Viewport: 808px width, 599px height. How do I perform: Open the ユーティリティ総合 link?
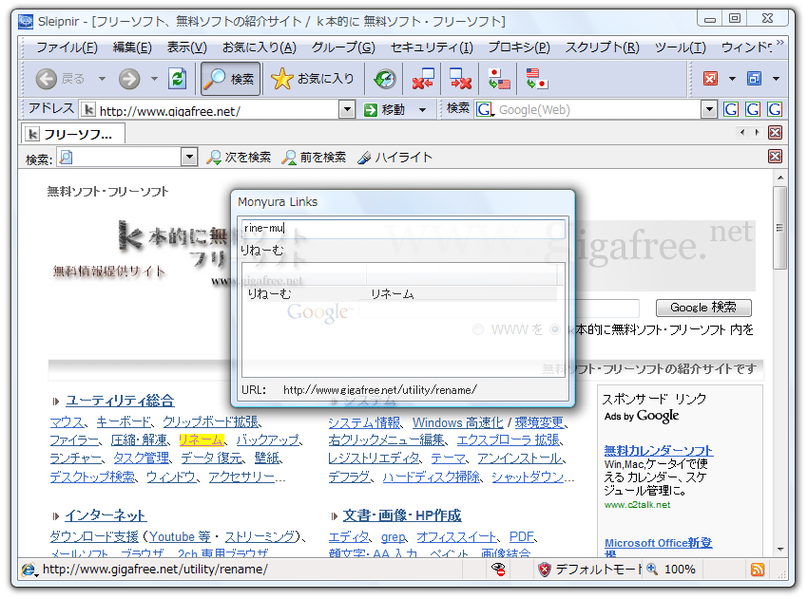pyautogui.click(x=120, y=401)
